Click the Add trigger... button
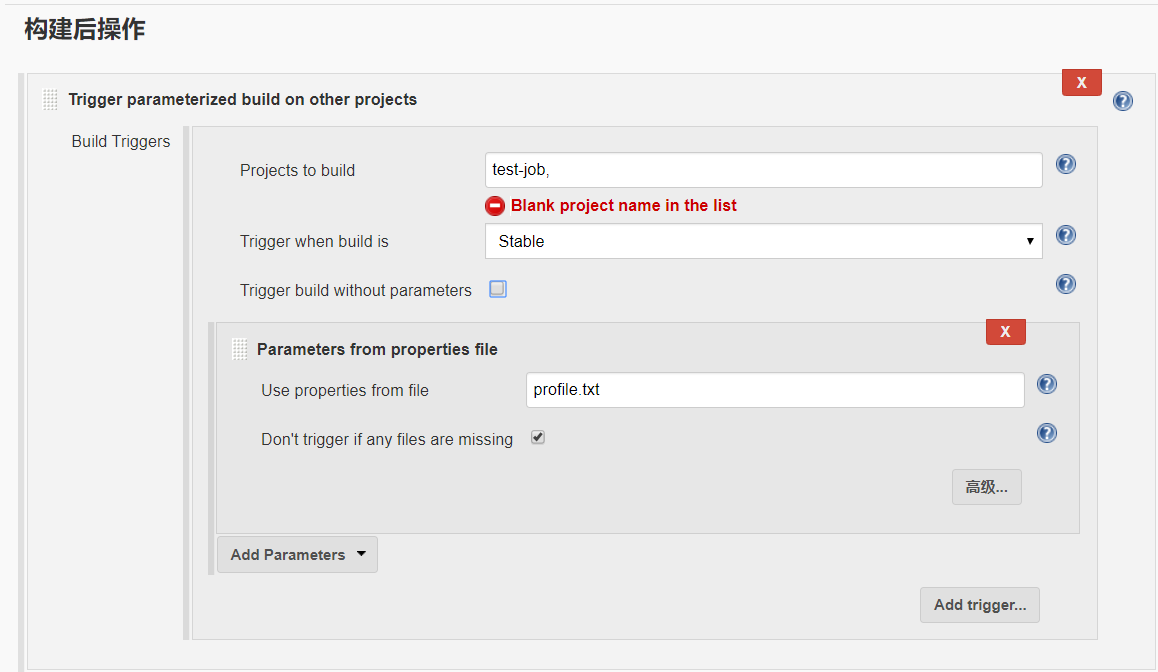Screen dimensions: 1158x672 tap(979, 605)
